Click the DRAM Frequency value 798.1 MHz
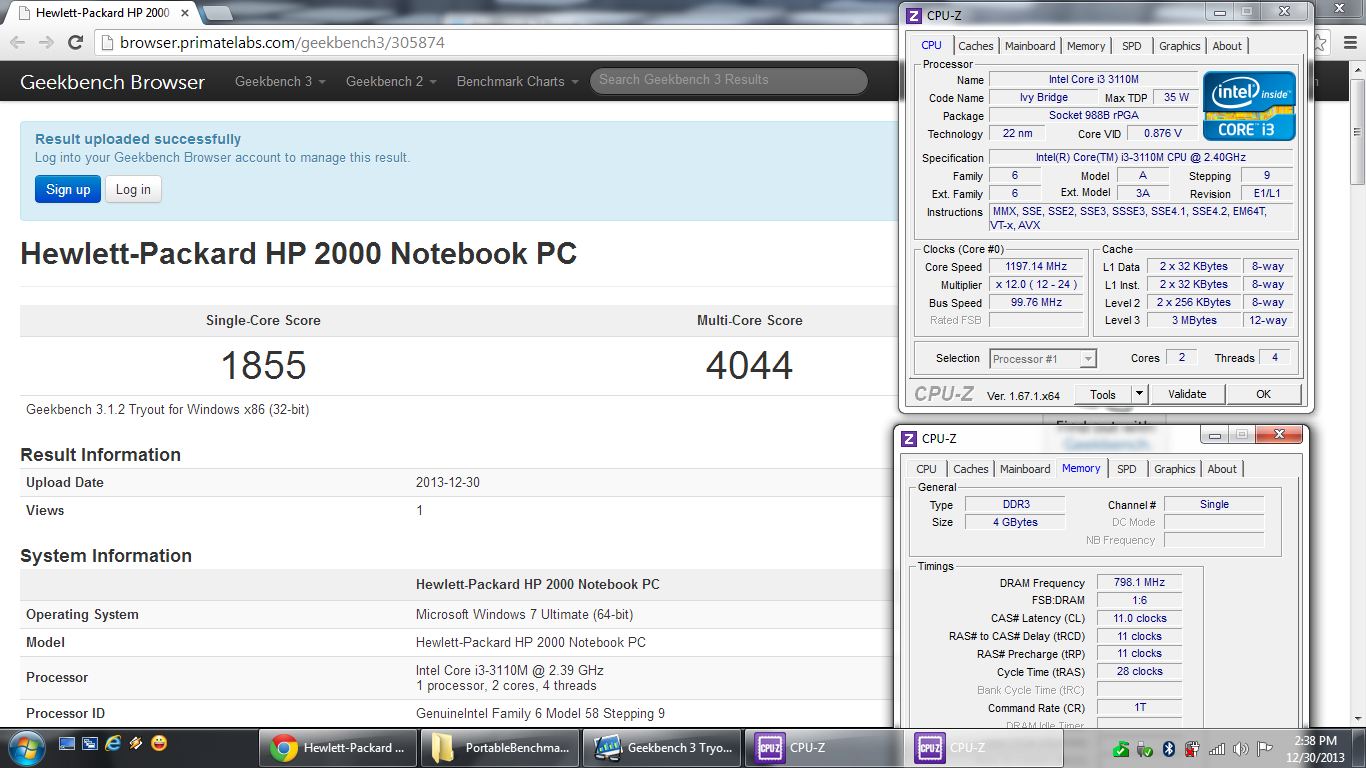 [1139, 582]
